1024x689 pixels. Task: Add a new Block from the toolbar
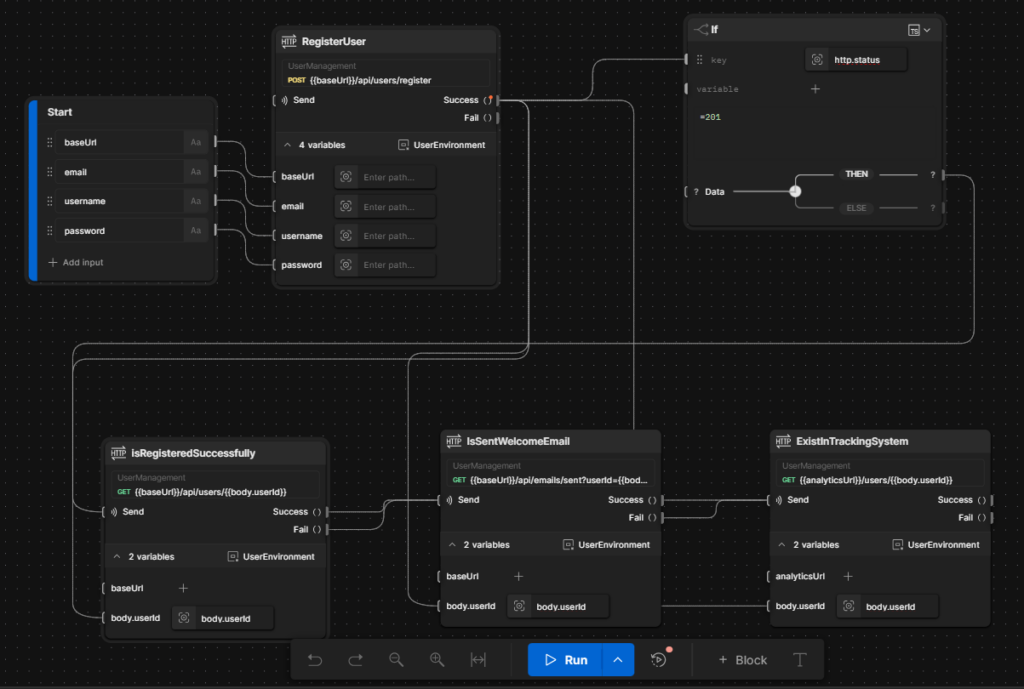[742, 660]
